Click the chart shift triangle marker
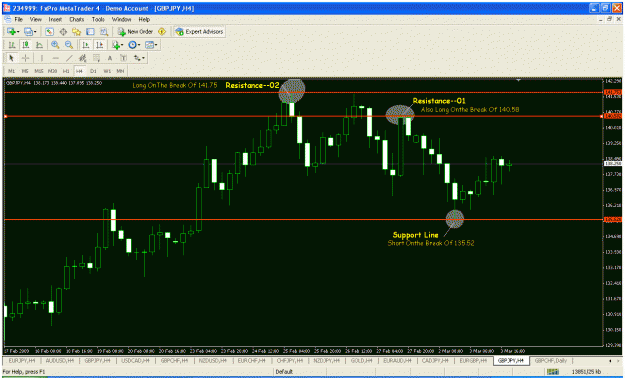 tap(519, 80)
